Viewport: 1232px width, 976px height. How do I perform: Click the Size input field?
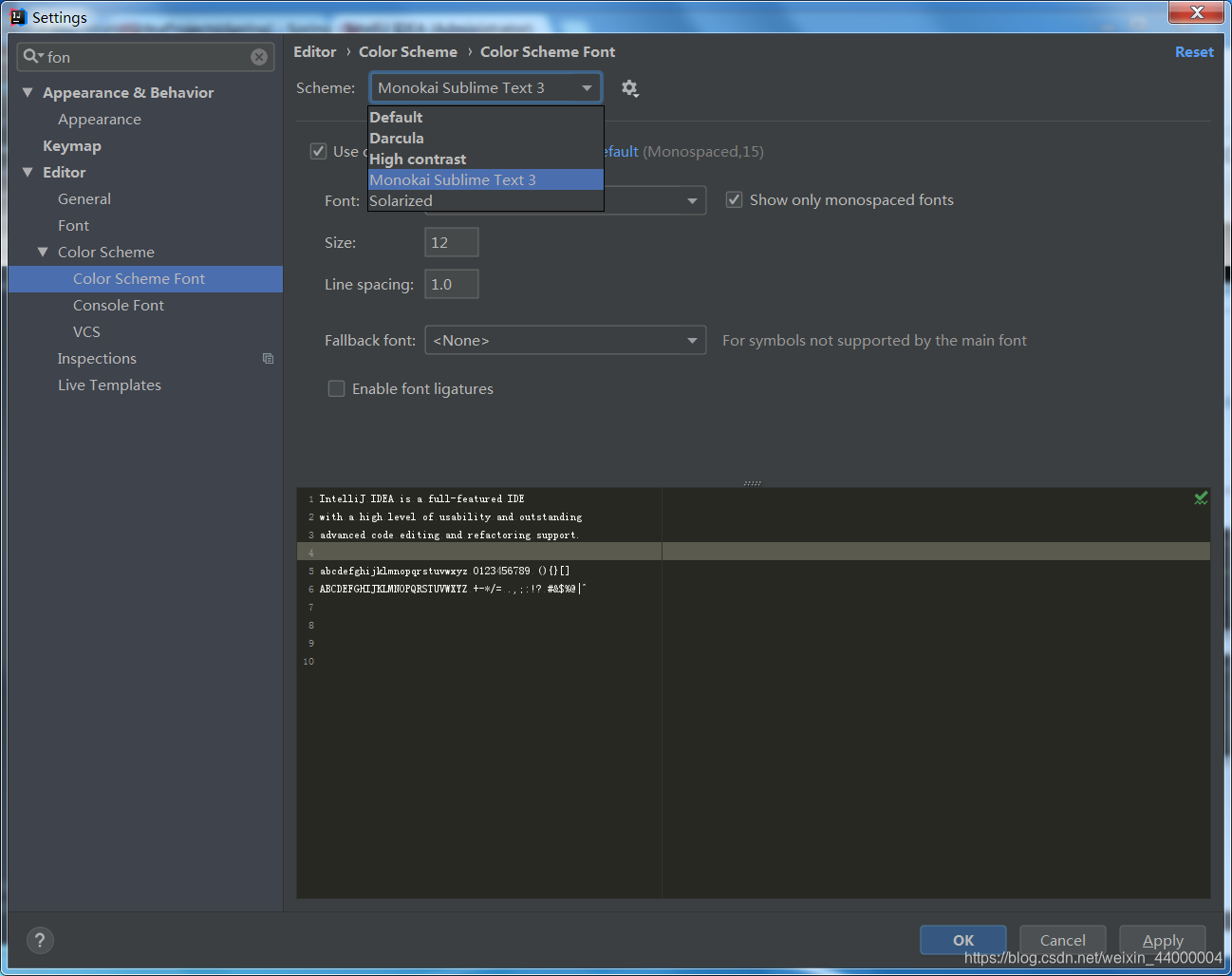tap(452, 242)
